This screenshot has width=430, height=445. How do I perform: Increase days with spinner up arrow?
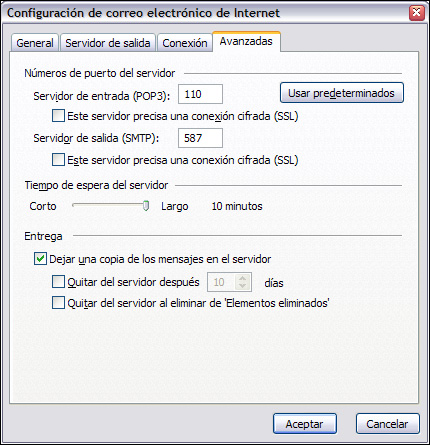click(243, 278)
